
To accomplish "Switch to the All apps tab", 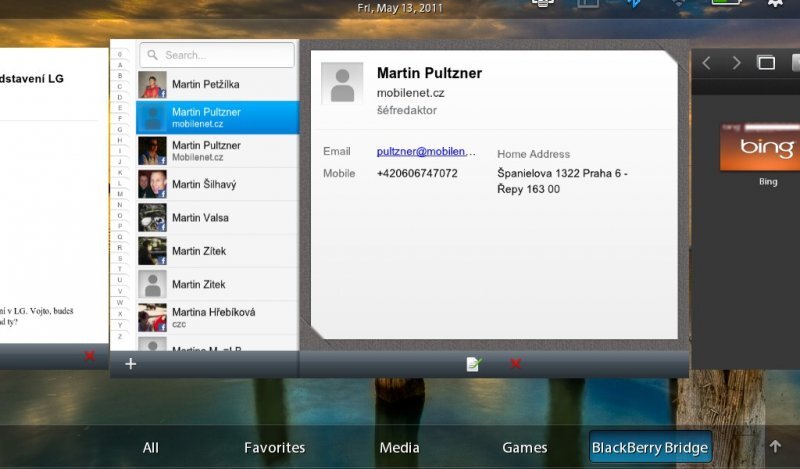I will point(151,448).
